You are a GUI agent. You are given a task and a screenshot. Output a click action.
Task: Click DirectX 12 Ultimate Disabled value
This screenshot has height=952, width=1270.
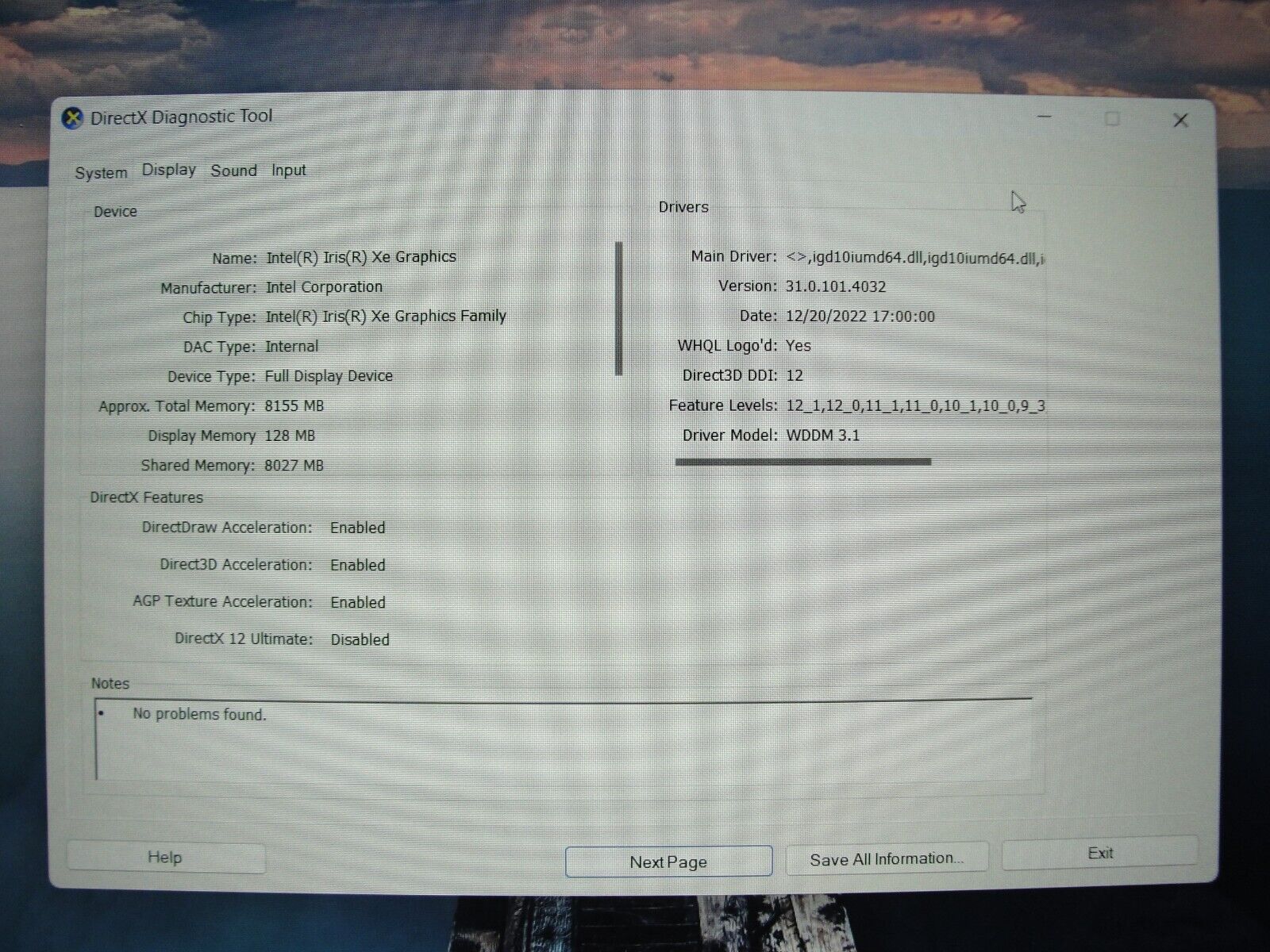coord(360,640)
